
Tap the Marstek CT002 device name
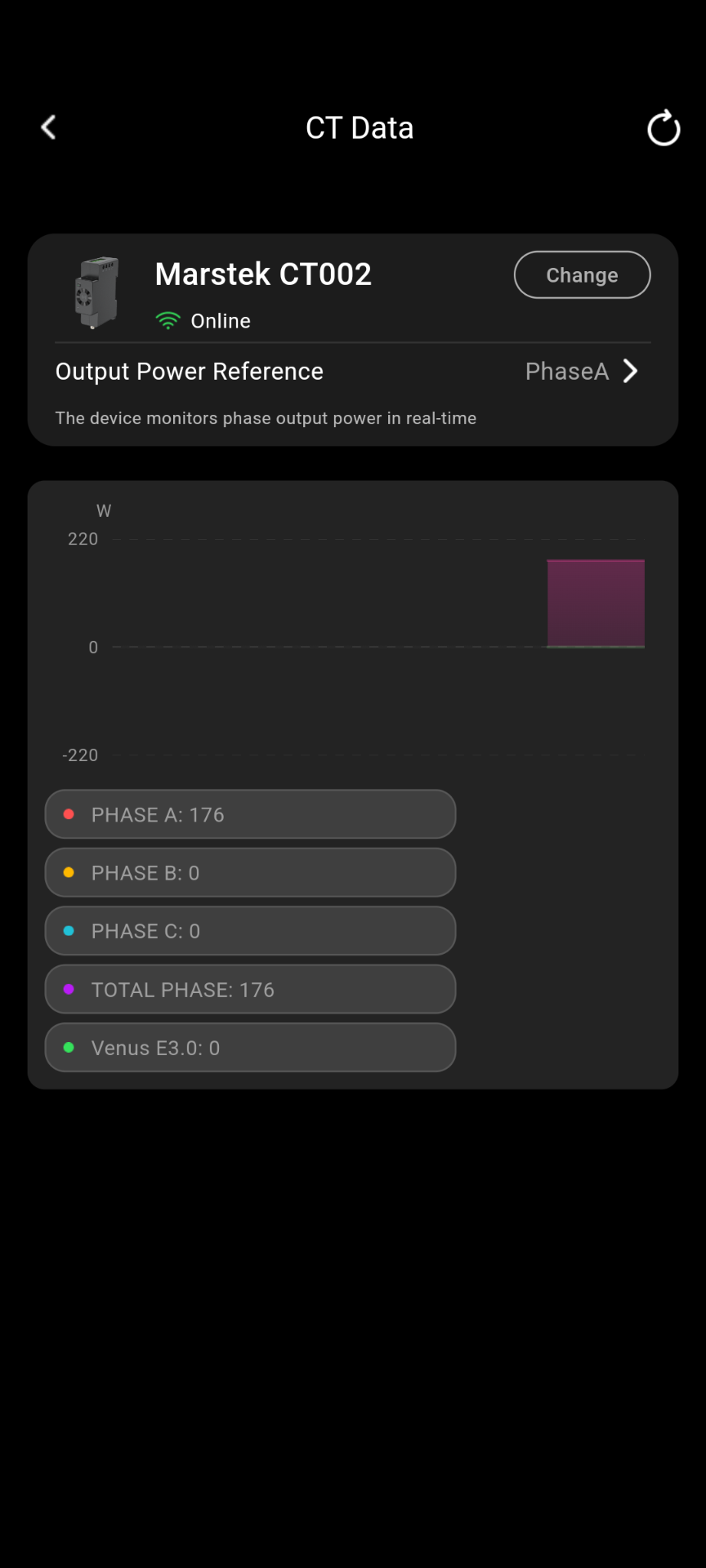263,274
